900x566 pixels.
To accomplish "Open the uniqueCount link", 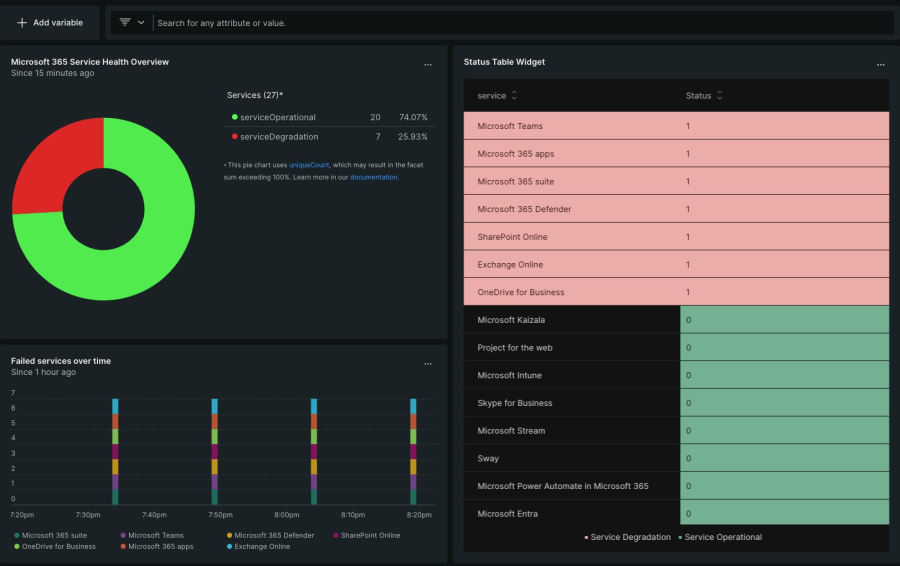I will pyautogui.click(x=309, y=165).
